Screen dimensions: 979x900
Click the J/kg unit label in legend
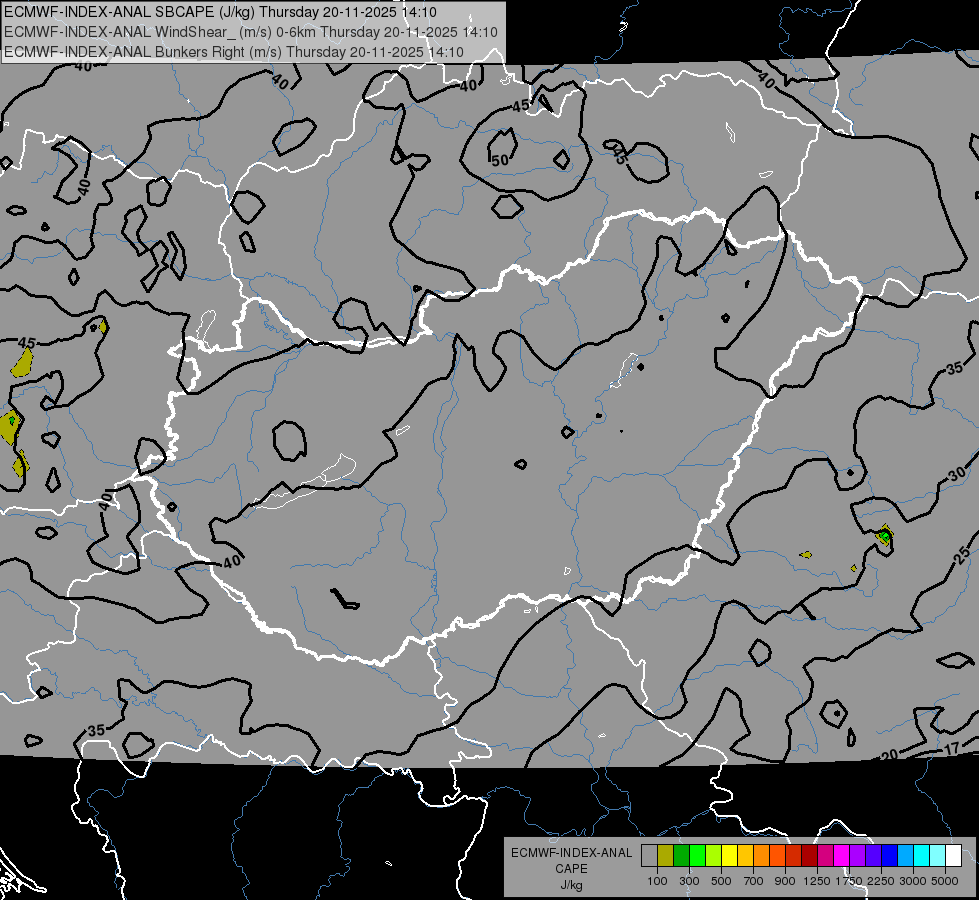click(571, 885)
